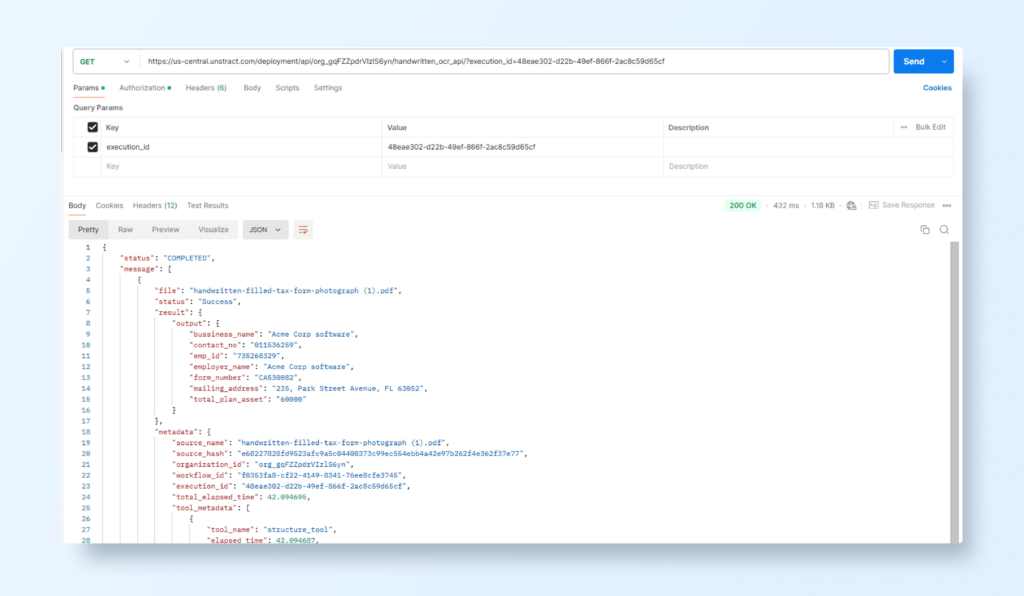Click the Save Response icon

coord(873,206)
